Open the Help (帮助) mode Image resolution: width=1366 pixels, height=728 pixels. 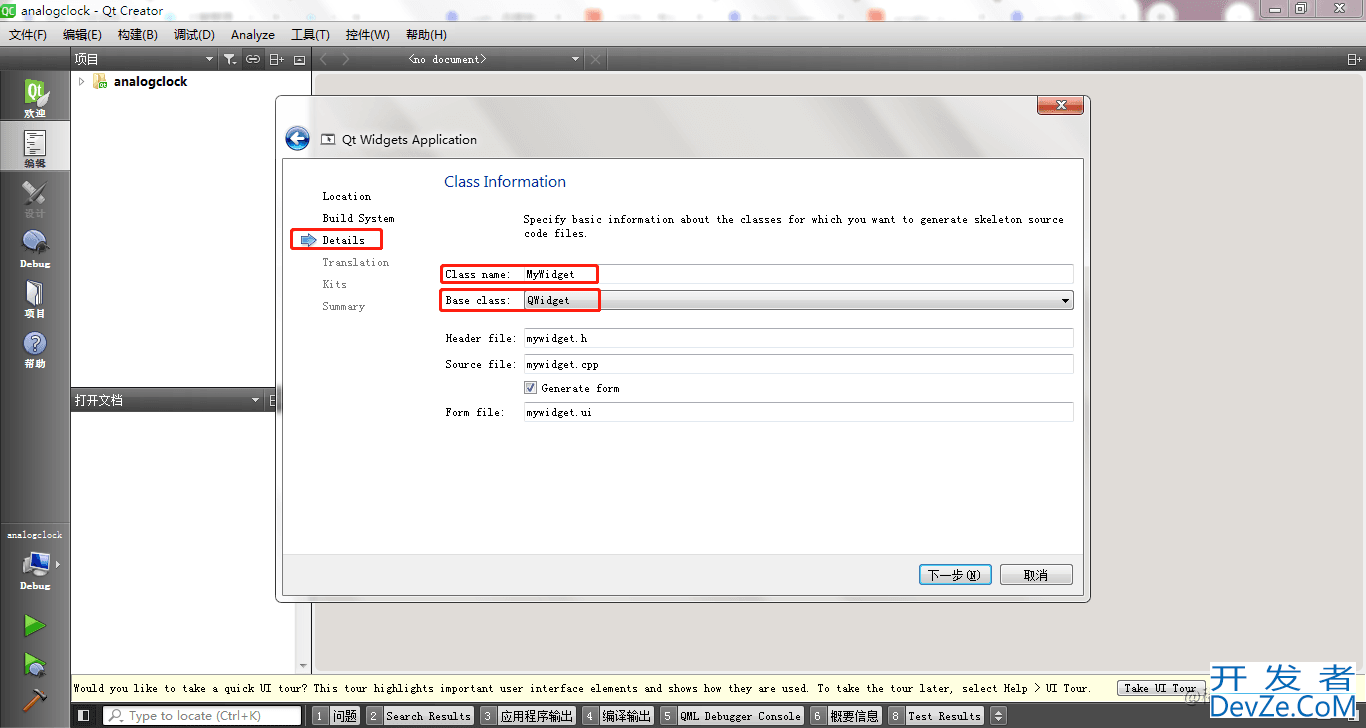tap(35, 348)
